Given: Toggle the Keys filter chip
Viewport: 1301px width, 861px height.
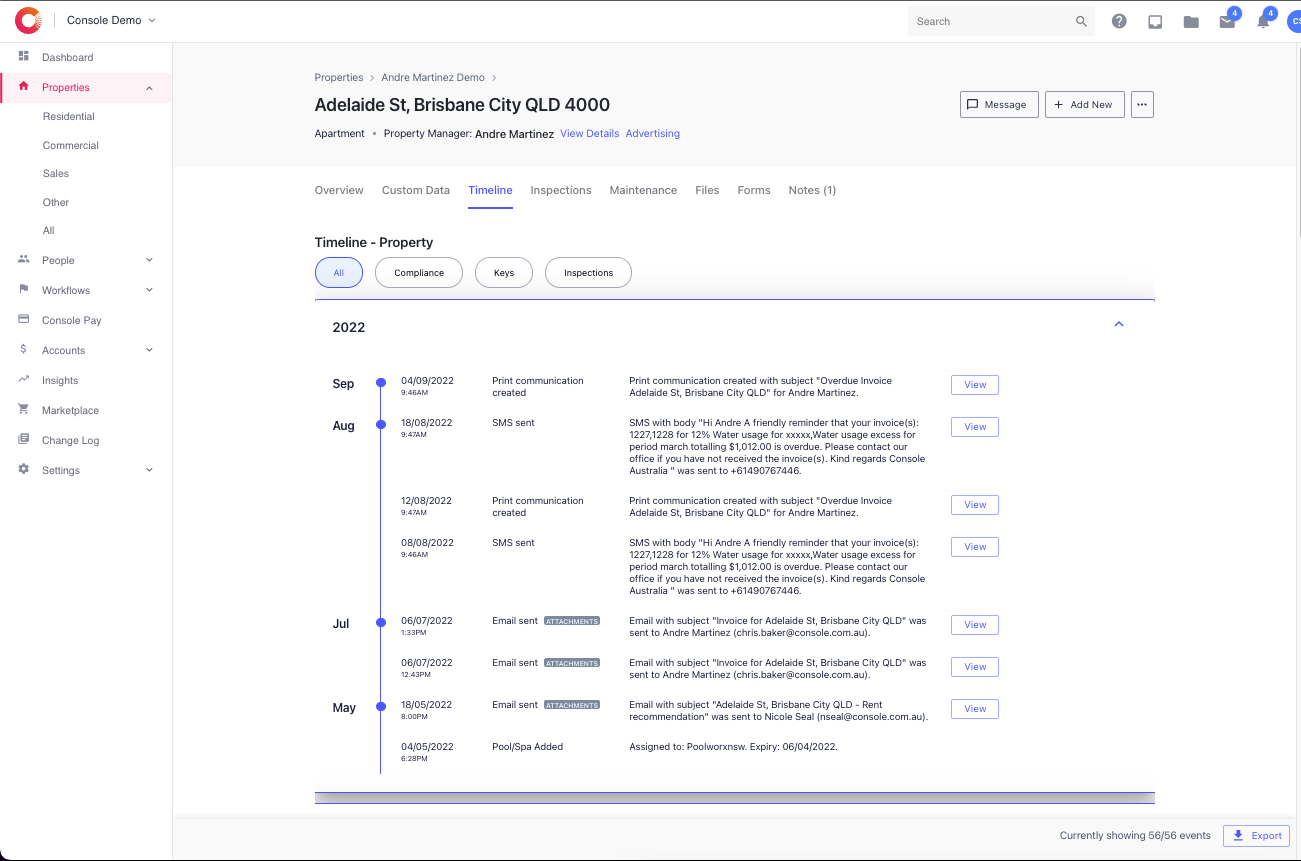Looking at the screenshot, I should [504, 273].
